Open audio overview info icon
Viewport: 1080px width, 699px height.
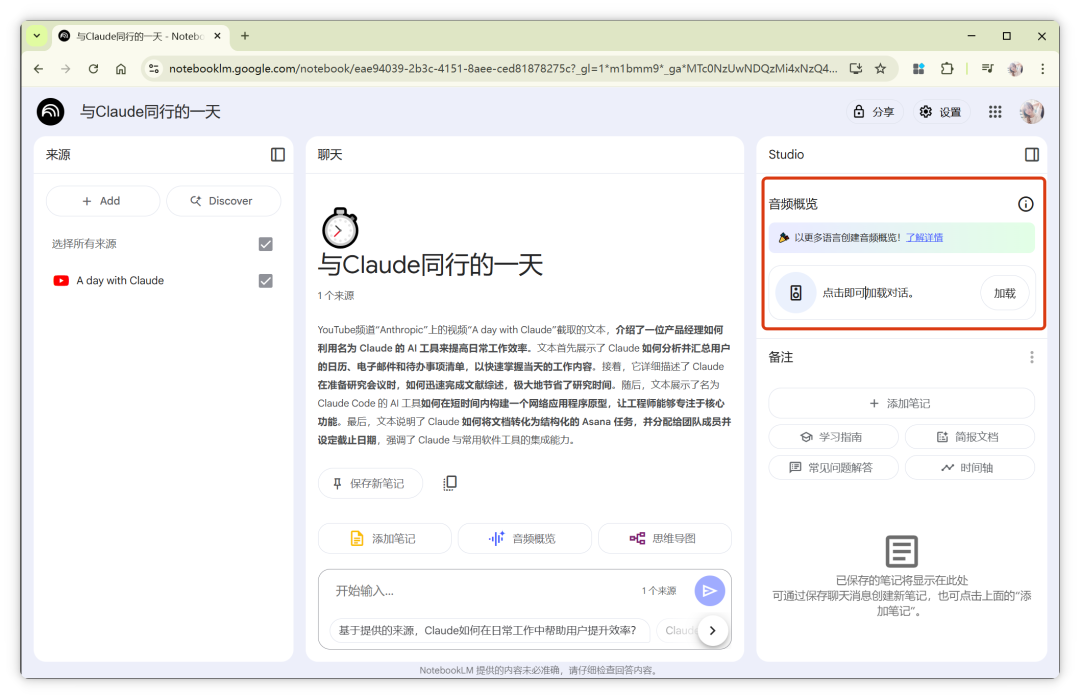pyautogui.click(x=1025, y=204)
